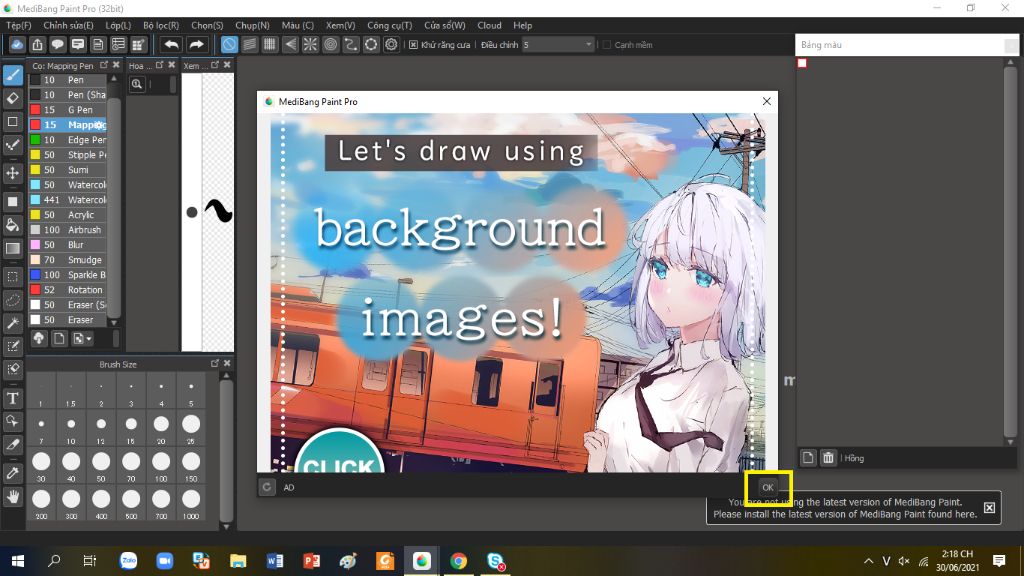Click the Redo arrow
1024x576 pixels.
pyautogui.click(x=196, y=44)
